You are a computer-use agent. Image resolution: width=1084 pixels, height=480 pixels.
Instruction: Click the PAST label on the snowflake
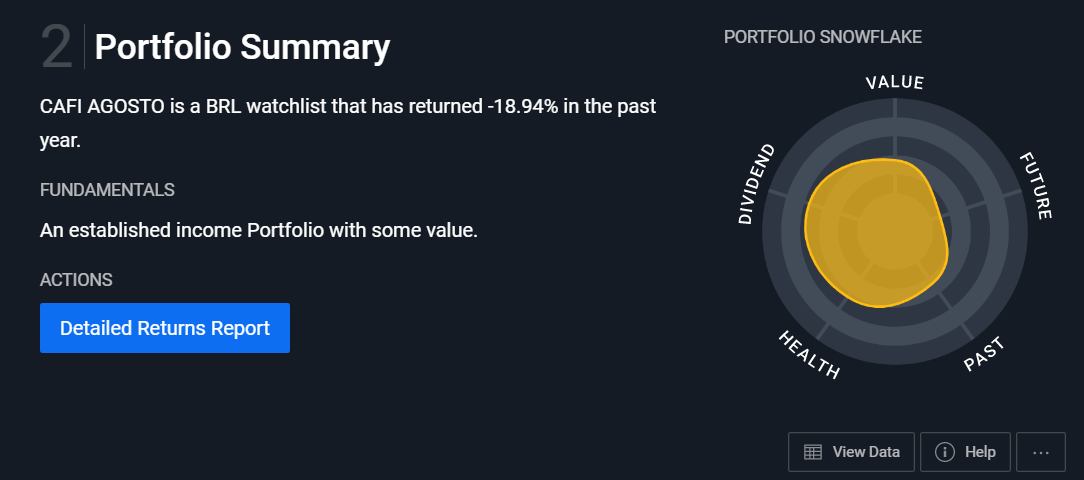pos(984,355)
